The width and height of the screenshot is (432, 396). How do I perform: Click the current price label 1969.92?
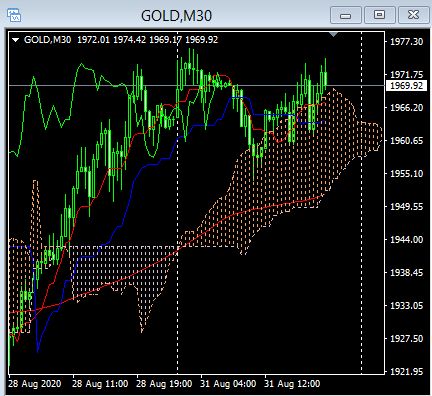point(406,86)
